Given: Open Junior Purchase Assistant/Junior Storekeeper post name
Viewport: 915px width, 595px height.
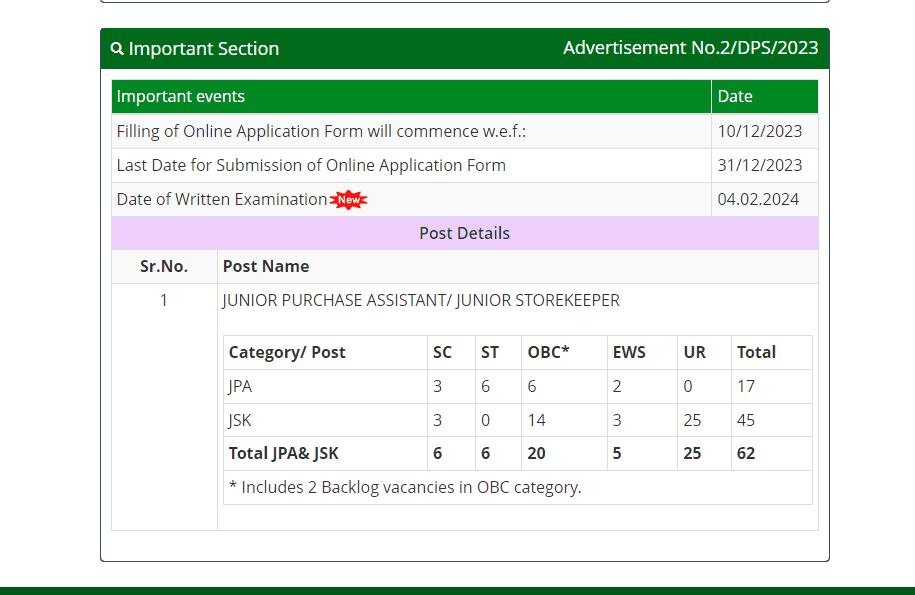Looking at the screenshot, I should 421,300.
